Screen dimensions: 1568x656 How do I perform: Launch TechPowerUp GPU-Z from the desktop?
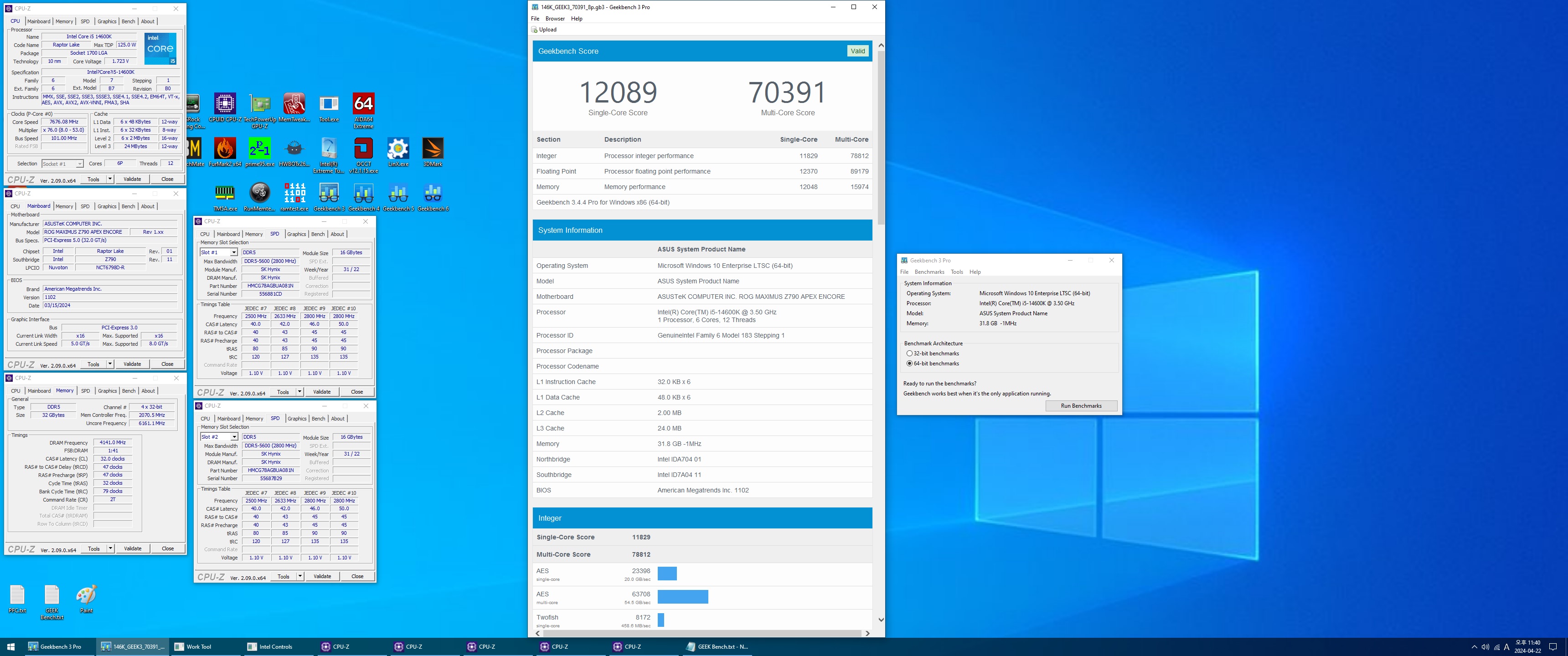(x=260, y=111)
